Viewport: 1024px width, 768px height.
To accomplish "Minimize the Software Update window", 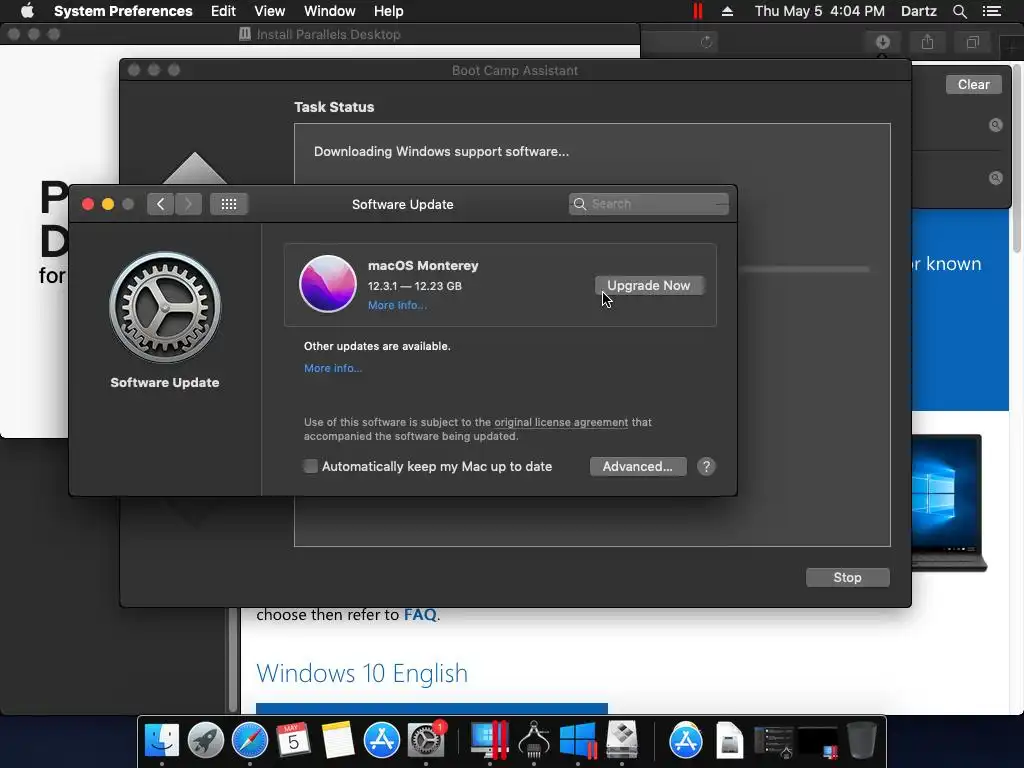I will click(108, 204).
